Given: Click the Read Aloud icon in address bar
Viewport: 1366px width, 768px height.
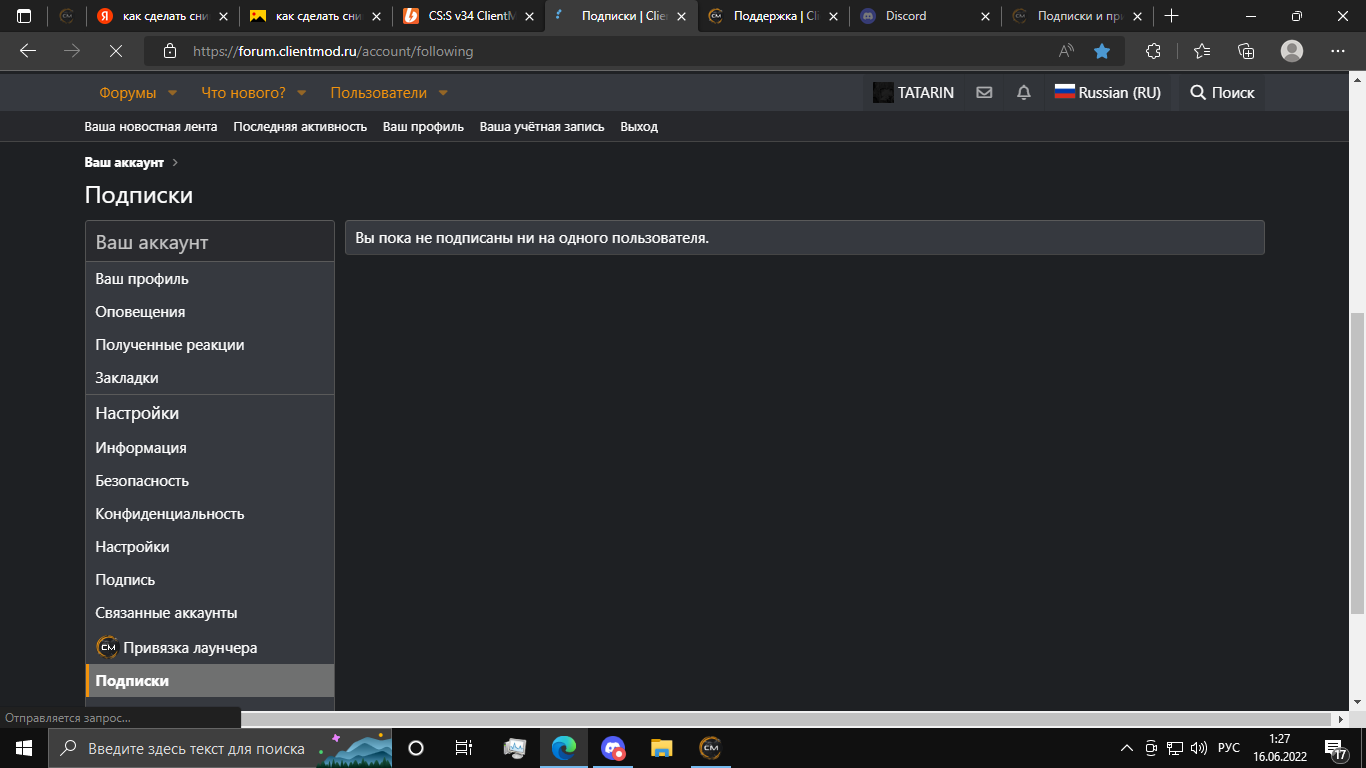Looking at the screenshot, I should 1066,51.
